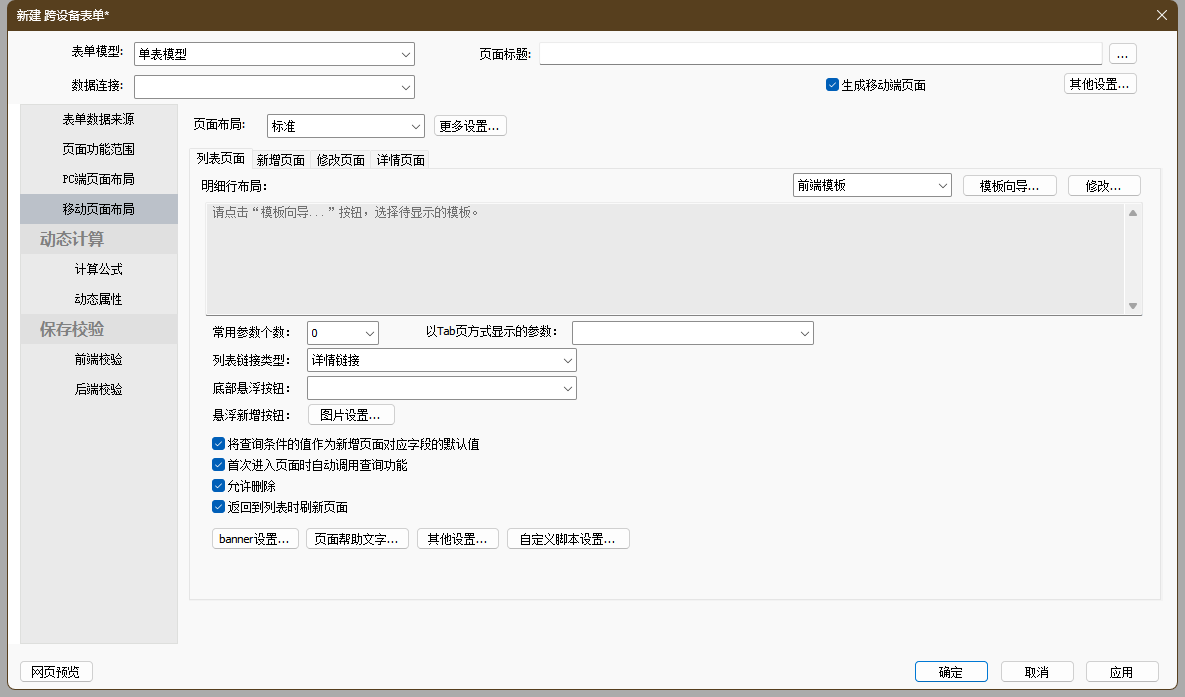
Task: Click into the 页面标题 text field
Action: pos(820,54)
